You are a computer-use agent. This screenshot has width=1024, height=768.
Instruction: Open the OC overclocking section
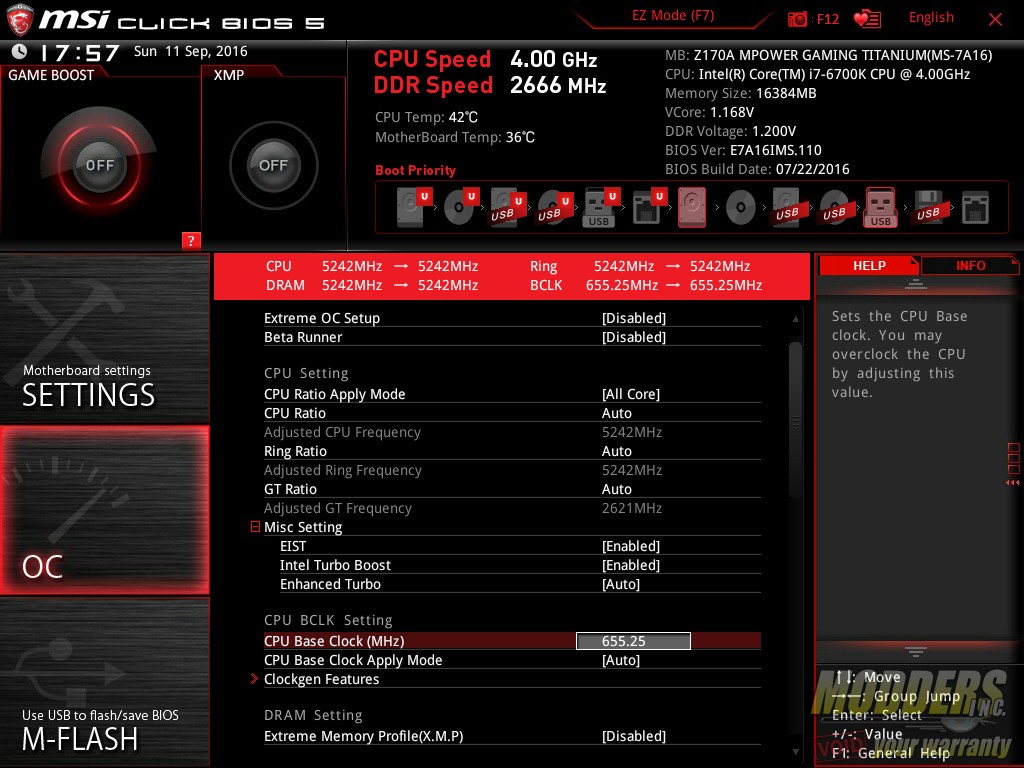click(x=104, y=510)
